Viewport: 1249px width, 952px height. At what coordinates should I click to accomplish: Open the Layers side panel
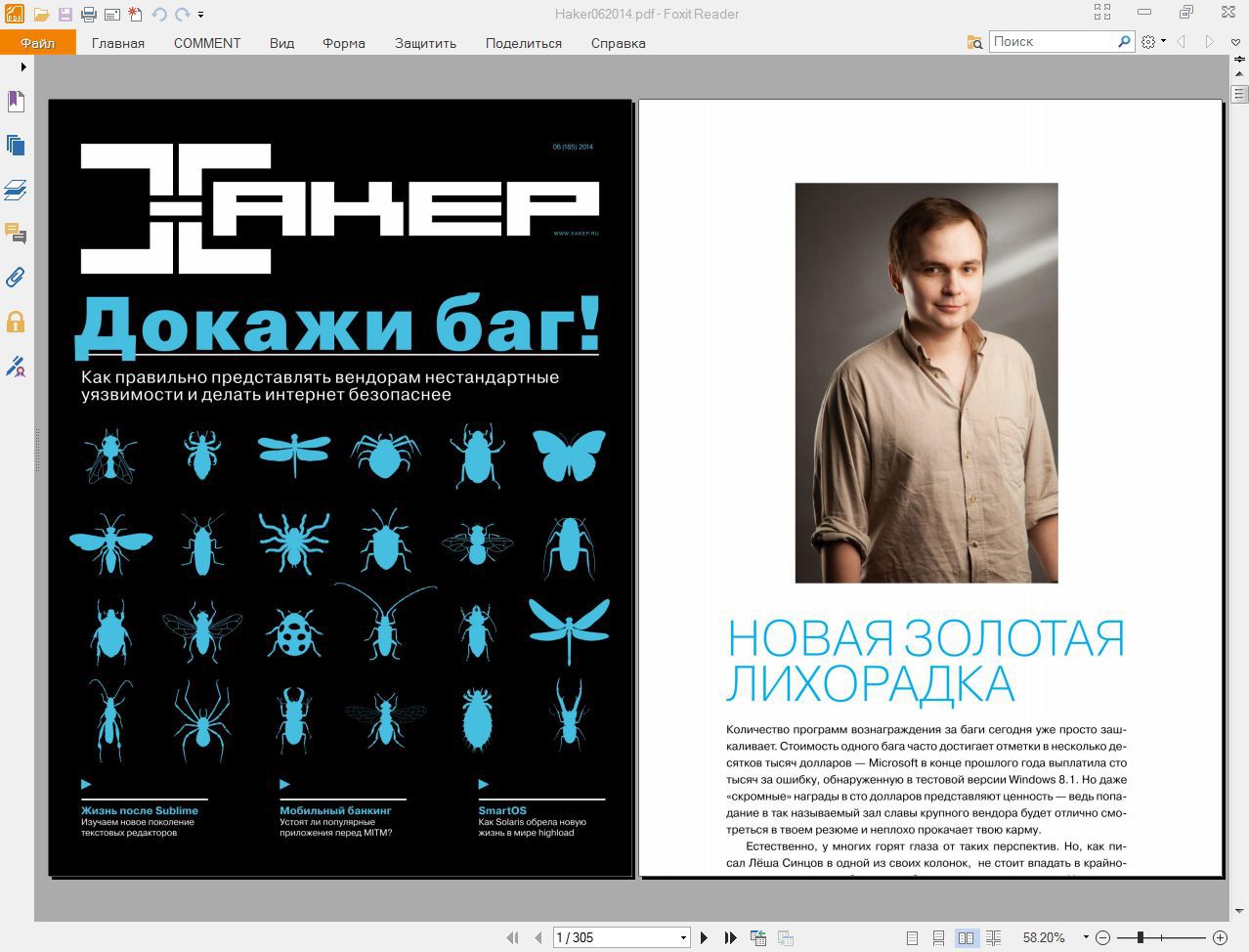tap(16, 190)
